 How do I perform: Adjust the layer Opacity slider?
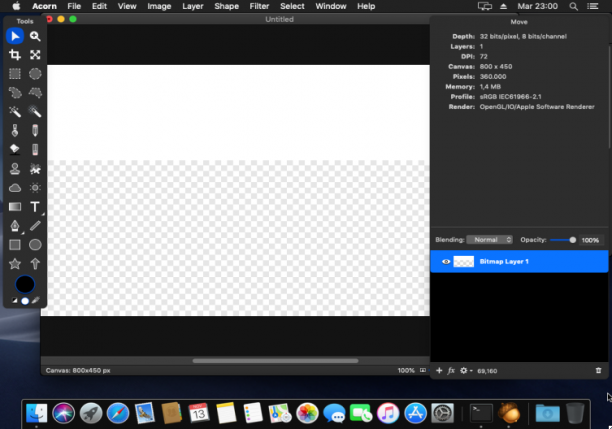(x=563, y=240)
